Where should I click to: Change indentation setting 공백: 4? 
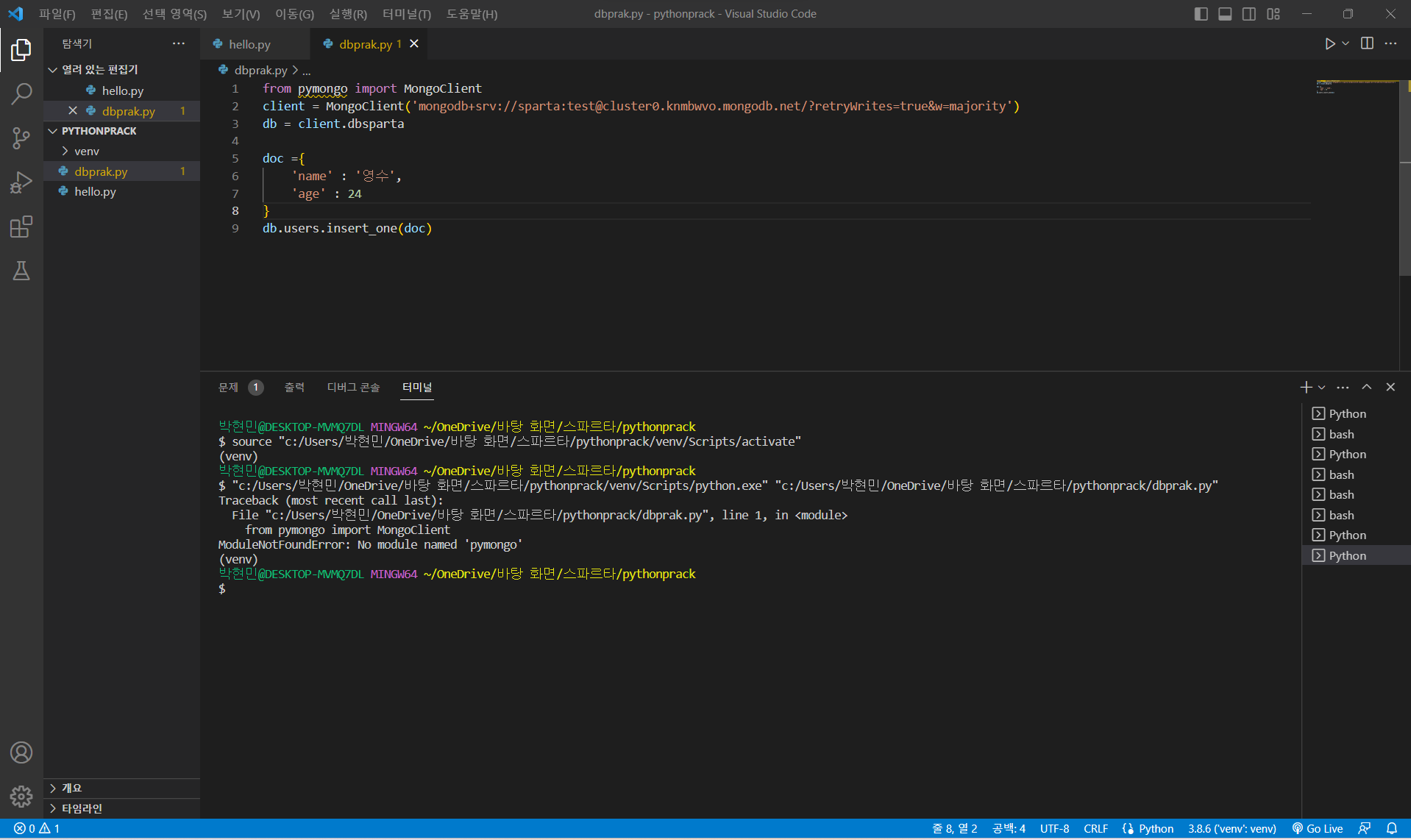1009,829
